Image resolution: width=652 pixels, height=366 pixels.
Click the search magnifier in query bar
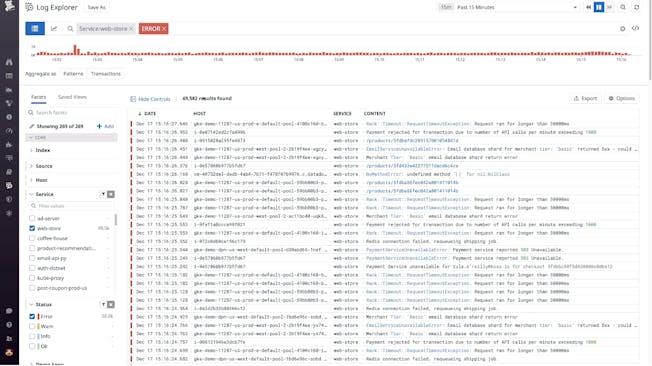pos(70,29)
